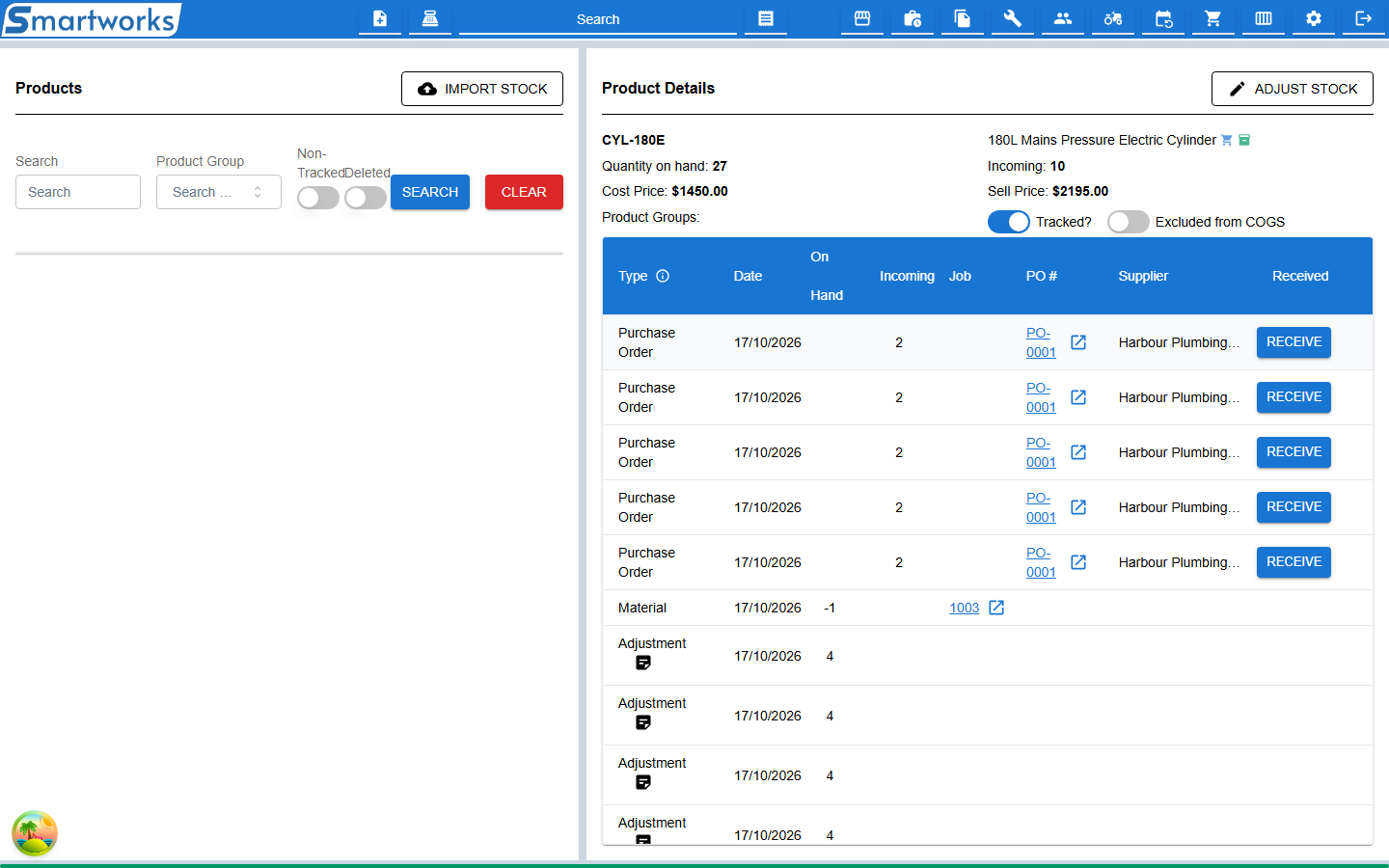This screenshot has height=868, width=1389.
Task: Click the ADJUST STOCK button
Action: [x=1293, y=89]
